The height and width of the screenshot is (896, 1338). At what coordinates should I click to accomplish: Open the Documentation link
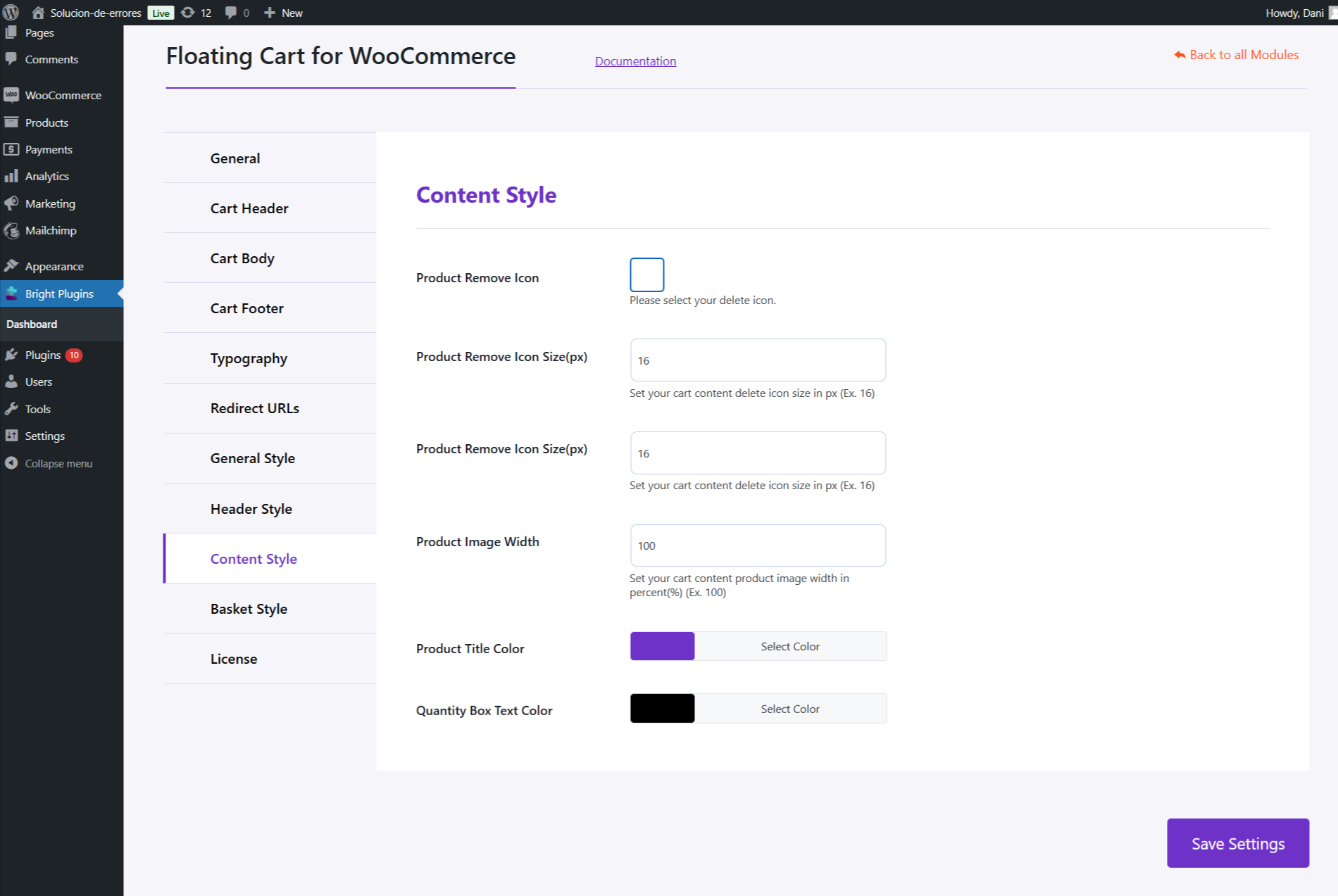(635, 61)
